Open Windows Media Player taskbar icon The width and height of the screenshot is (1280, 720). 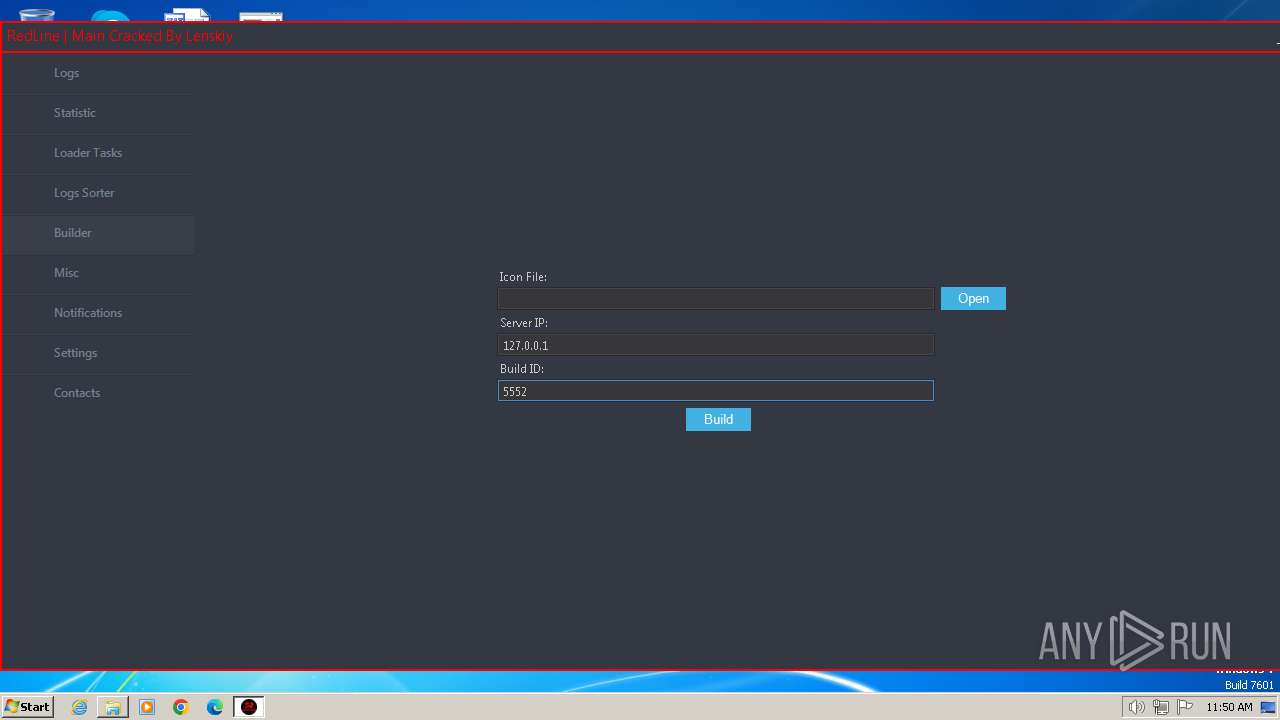(147, 707)
